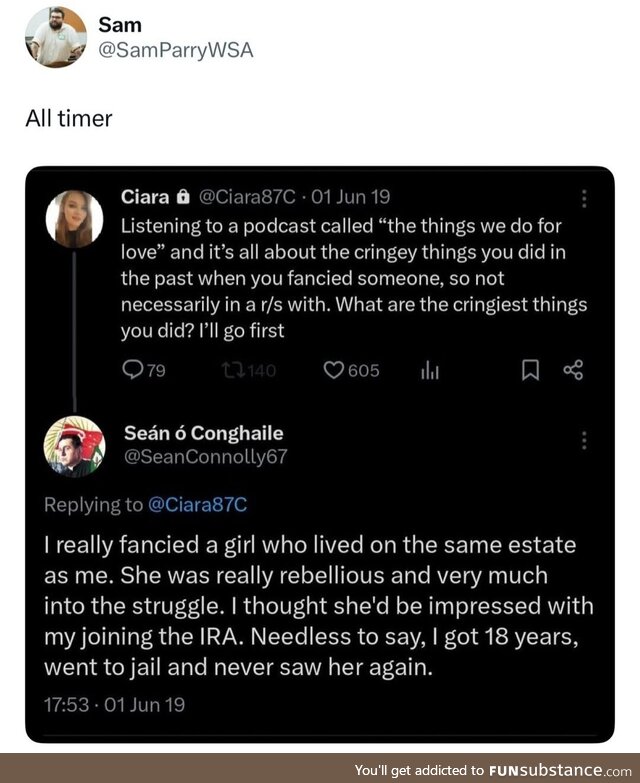This screenshot has width=640, height=783.
Task: Click the reply icon showing 79 replies
Action: point(130,370)
